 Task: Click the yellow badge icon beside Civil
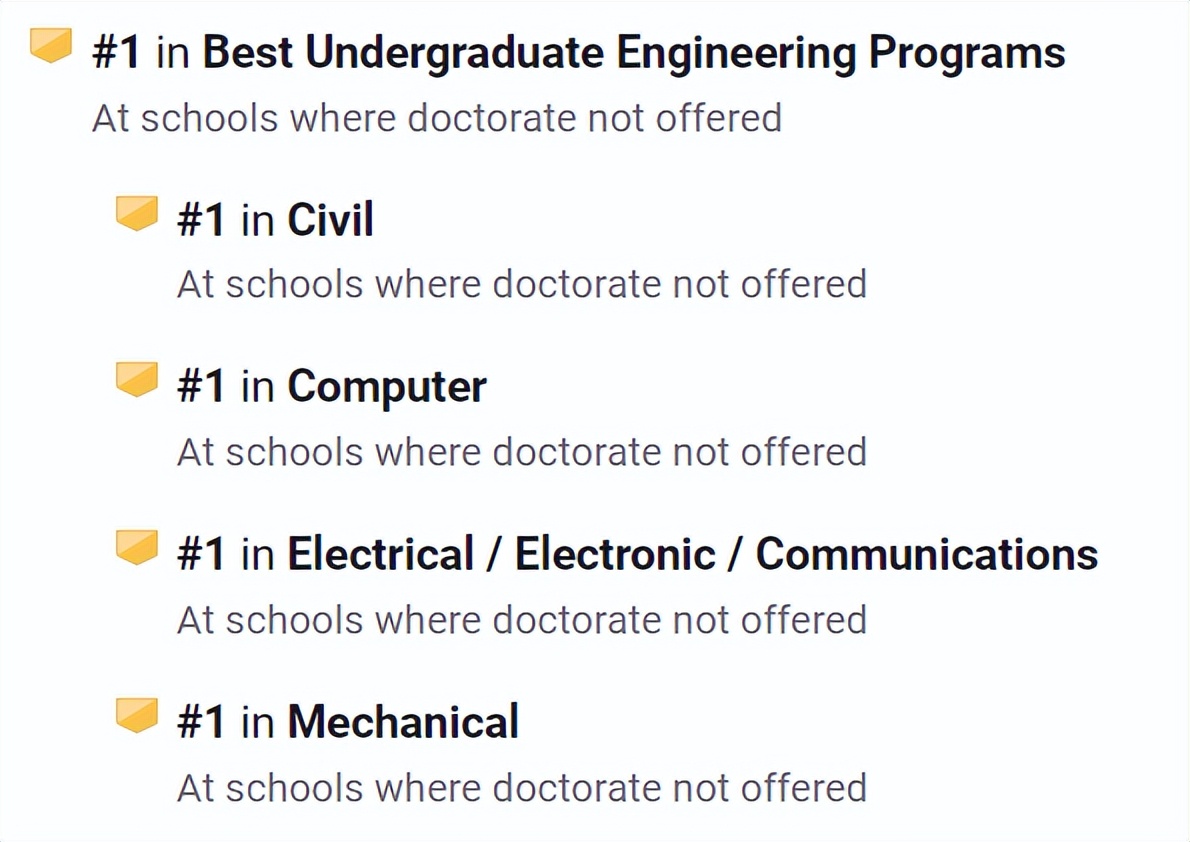point(136,214)
